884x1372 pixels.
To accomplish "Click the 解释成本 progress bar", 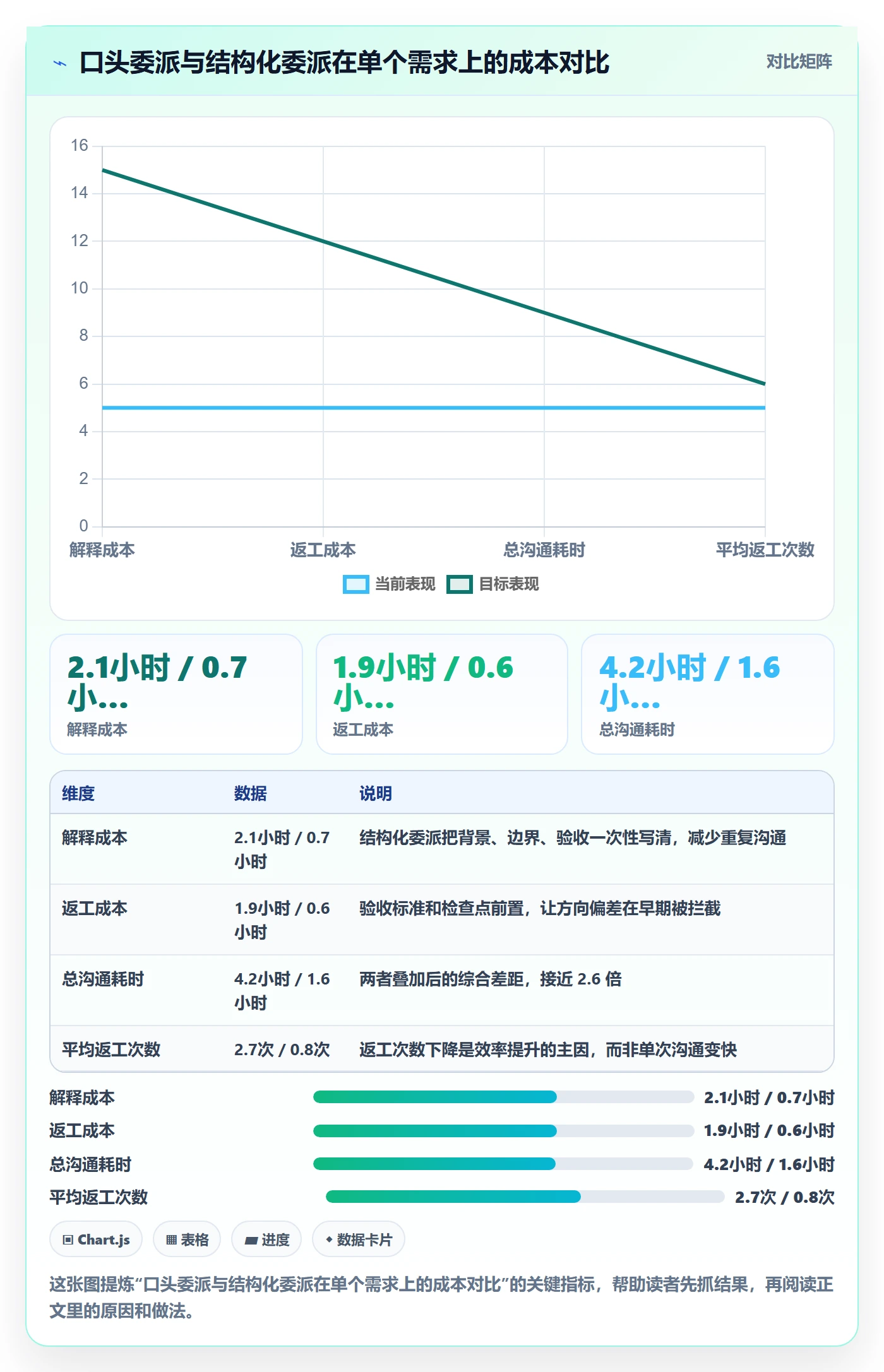I will tap(503, 1097).
